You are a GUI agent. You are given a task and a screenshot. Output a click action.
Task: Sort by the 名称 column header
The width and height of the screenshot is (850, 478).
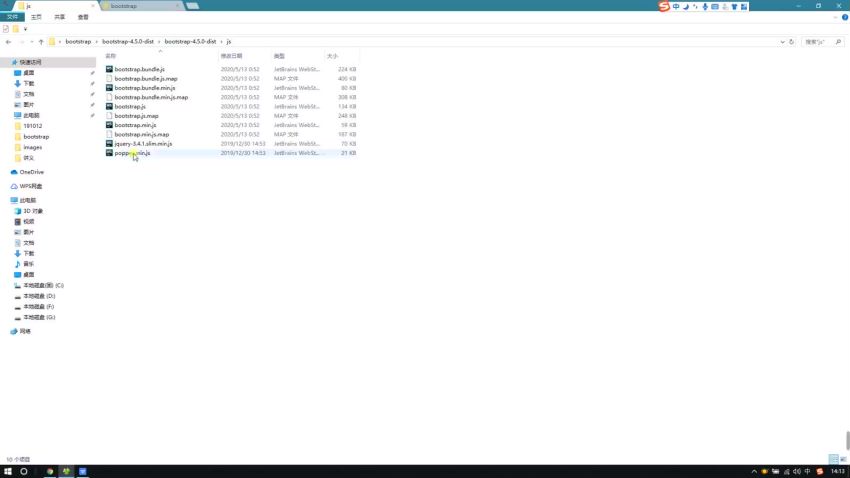click(x=111, y=56)
